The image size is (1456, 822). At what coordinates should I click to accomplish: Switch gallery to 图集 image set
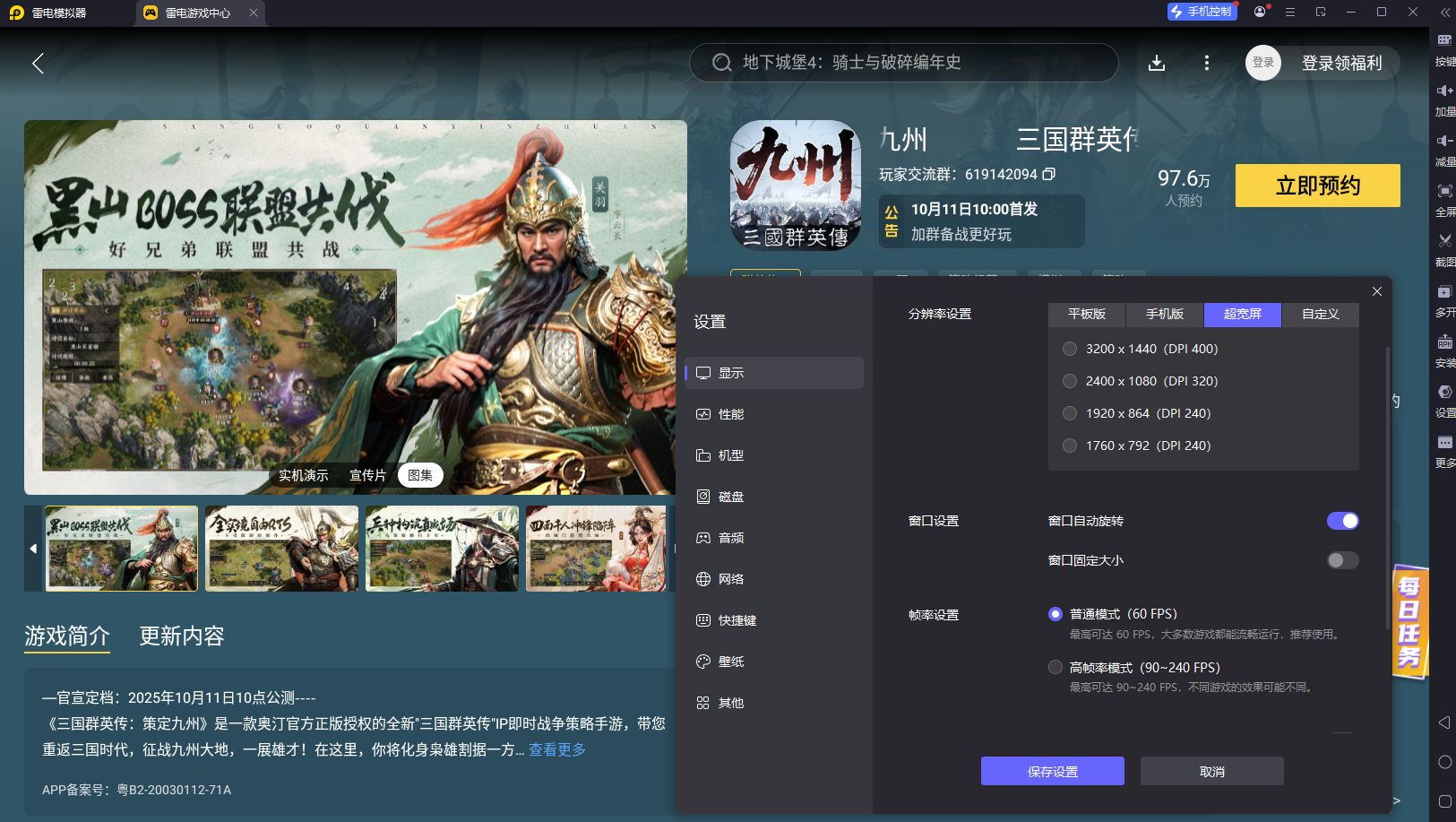[x=420, y=475]
